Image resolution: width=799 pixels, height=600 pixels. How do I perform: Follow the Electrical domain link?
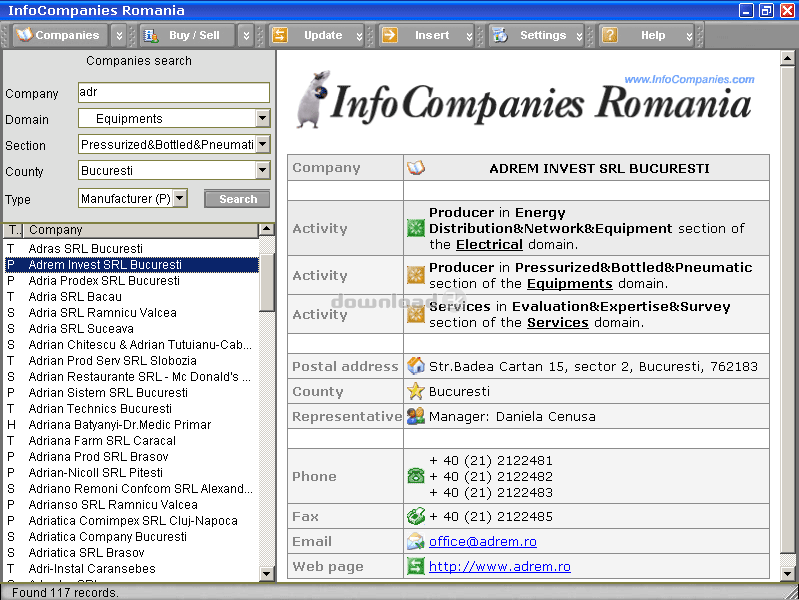[x=489, y=245]
